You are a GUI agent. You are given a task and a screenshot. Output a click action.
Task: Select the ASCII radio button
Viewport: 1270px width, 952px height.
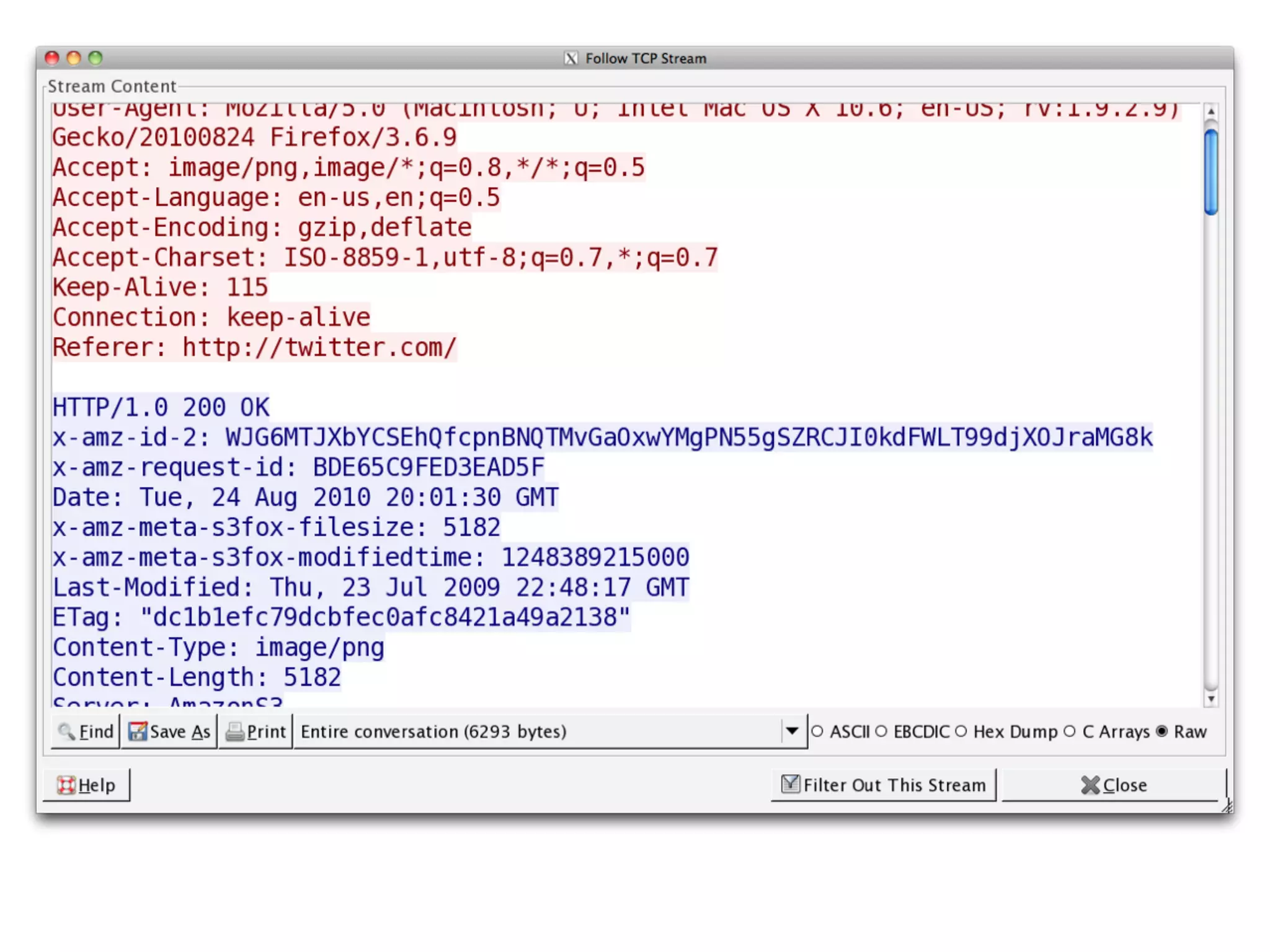tap(817, 731)
